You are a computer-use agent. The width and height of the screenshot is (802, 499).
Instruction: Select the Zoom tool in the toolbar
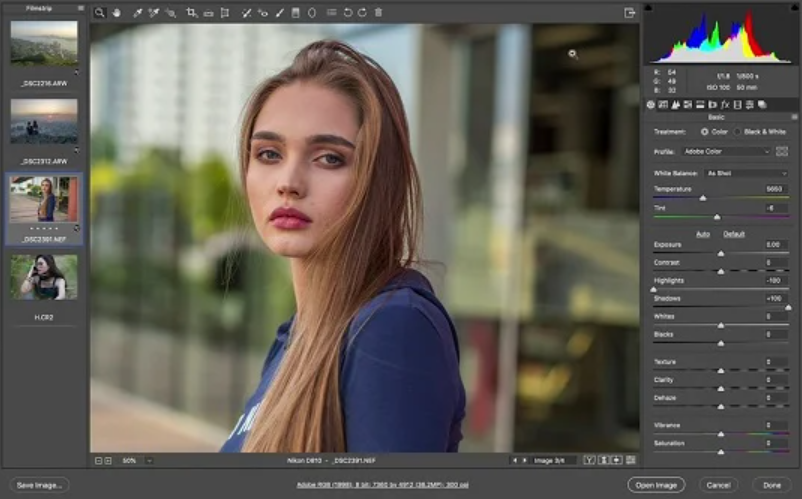click(x=100, y=13)
